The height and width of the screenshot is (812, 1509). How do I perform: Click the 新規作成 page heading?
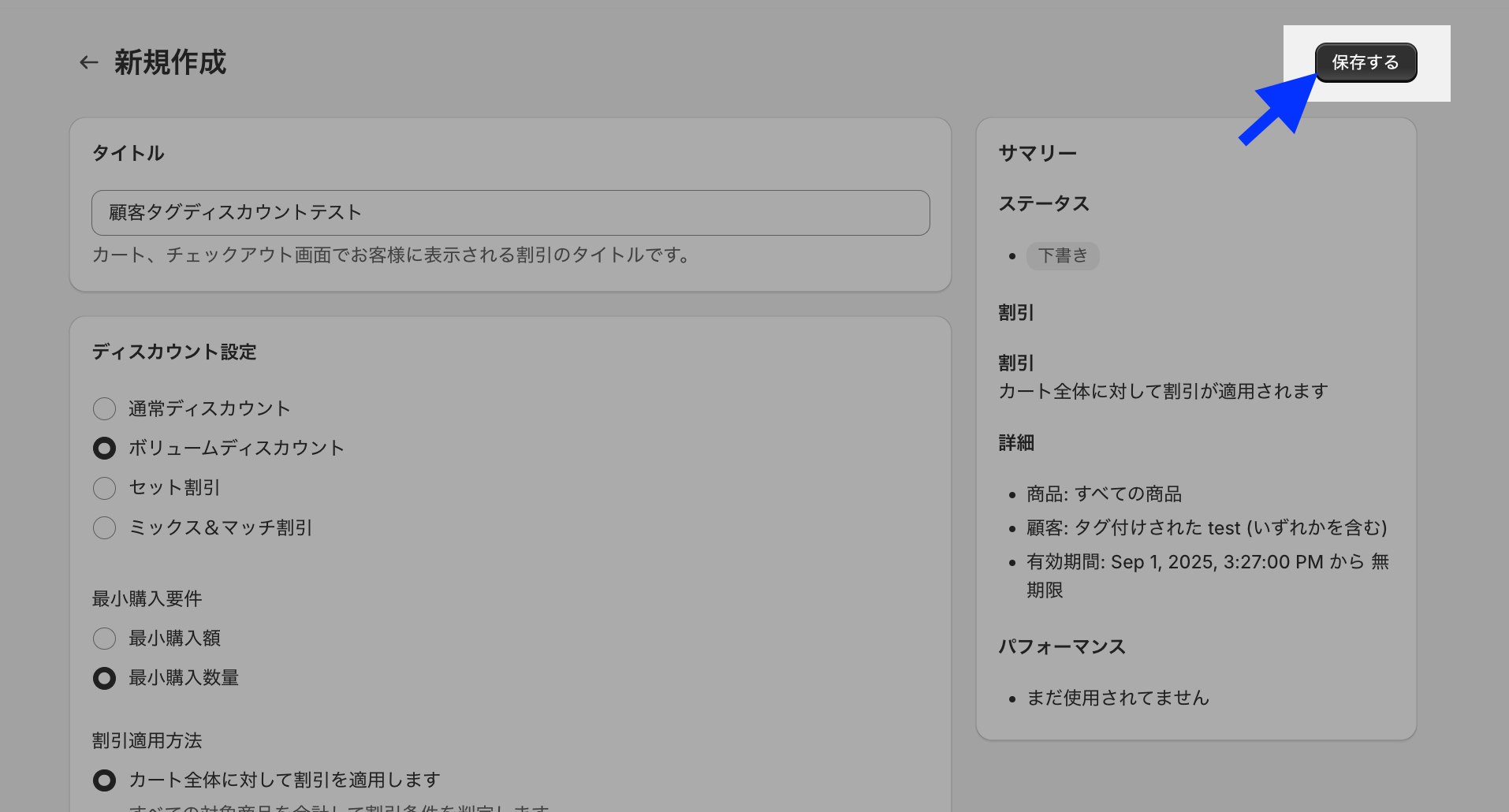pos(170,62)
